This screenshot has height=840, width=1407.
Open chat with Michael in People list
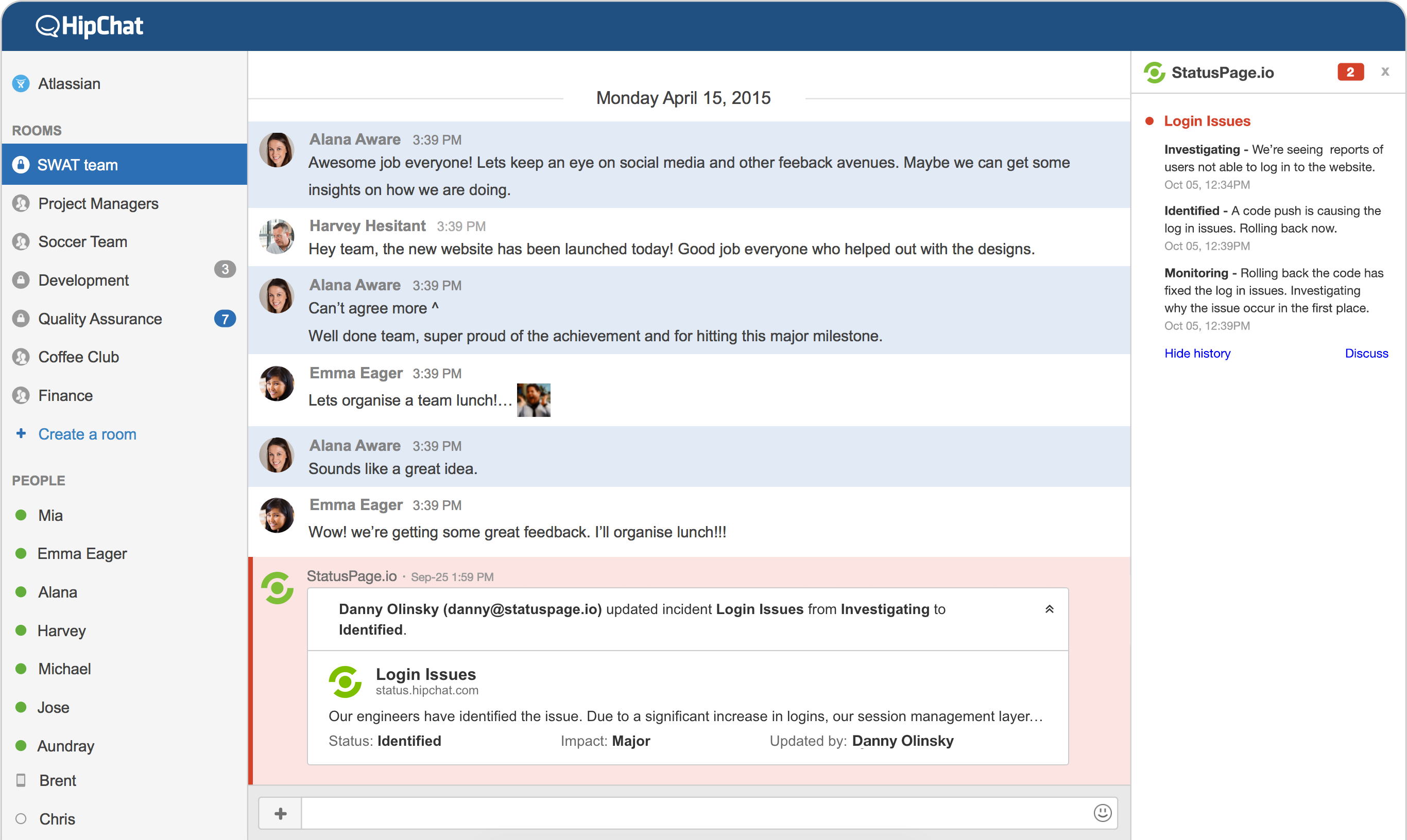pos(64,669)
